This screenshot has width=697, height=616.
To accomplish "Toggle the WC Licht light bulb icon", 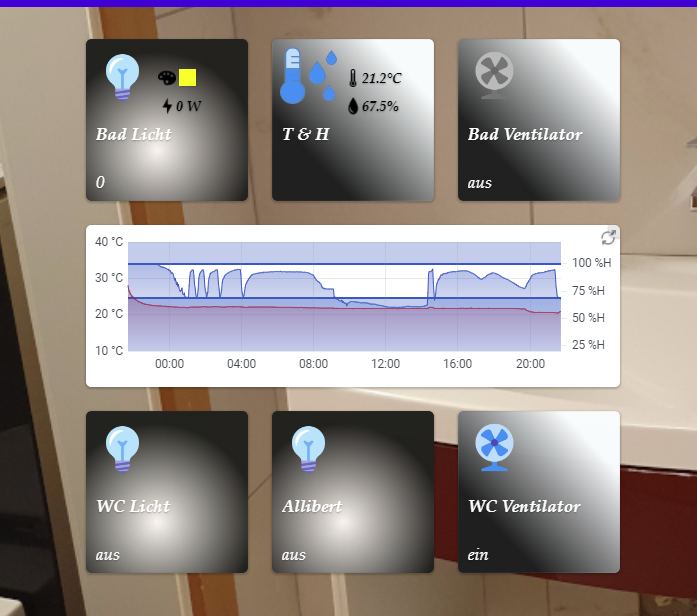I will tap(122, 449).
